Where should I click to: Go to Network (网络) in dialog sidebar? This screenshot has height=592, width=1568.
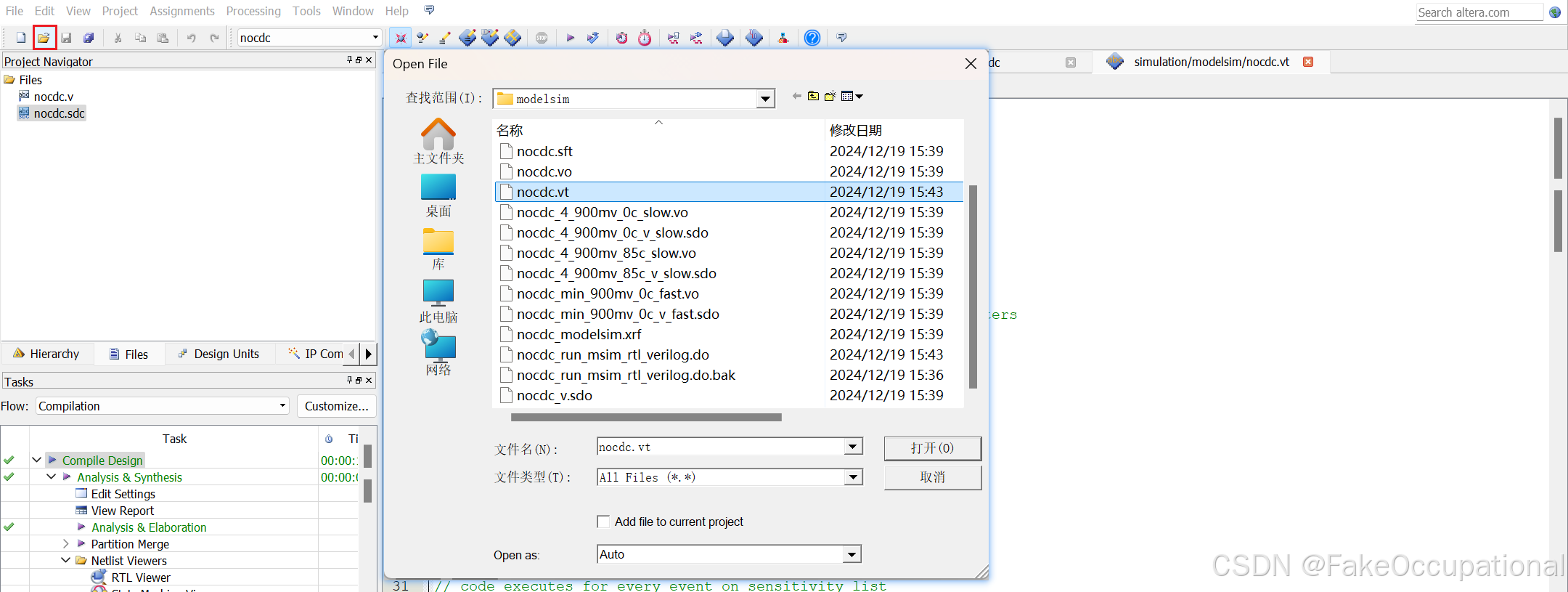tap(438, 353)
